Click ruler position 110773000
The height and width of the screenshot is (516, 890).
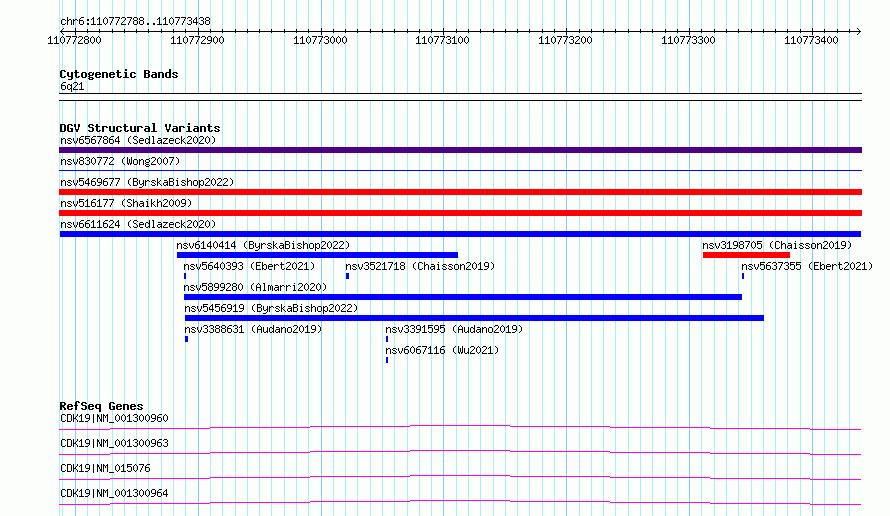coord(320,40)
